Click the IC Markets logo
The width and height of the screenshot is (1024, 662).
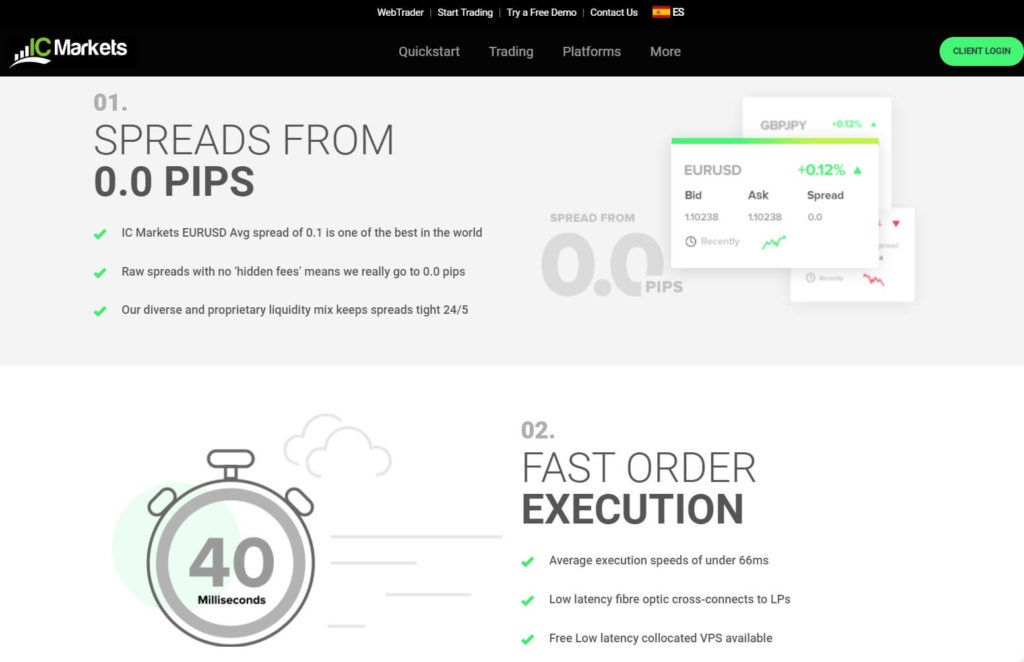69,51
